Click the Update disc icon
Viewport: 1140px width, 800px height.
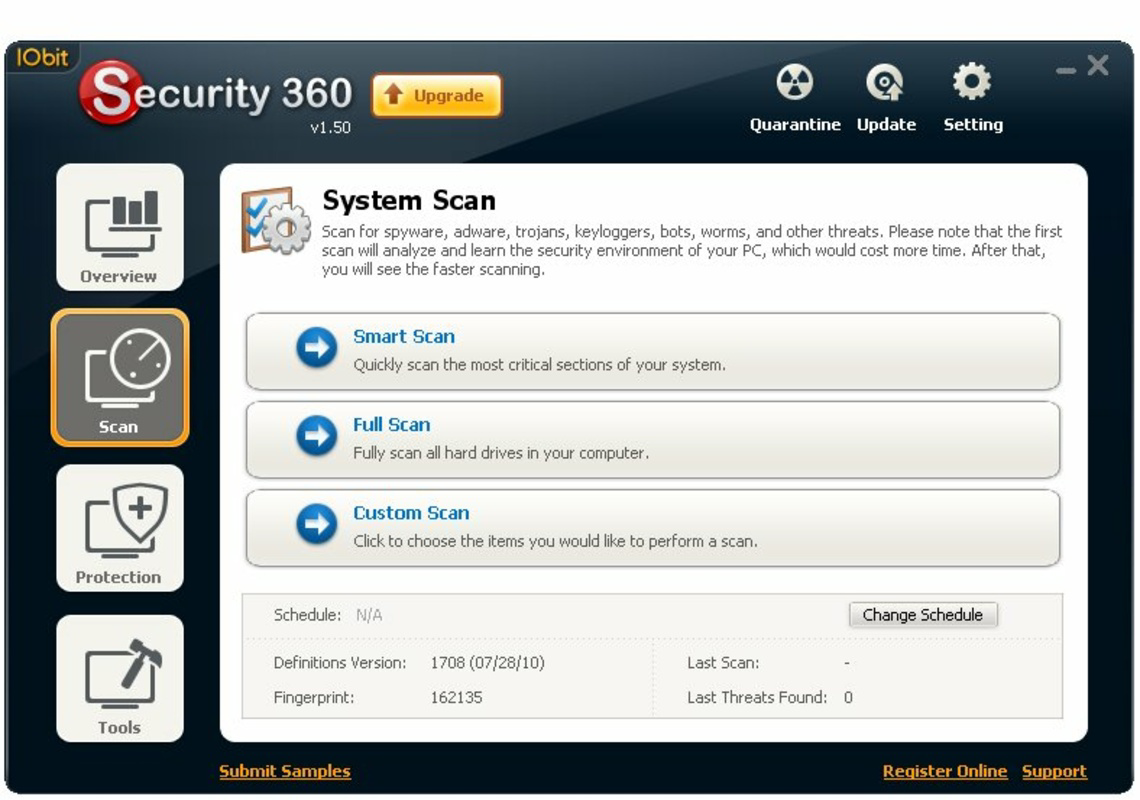click(x=885, y=81)
